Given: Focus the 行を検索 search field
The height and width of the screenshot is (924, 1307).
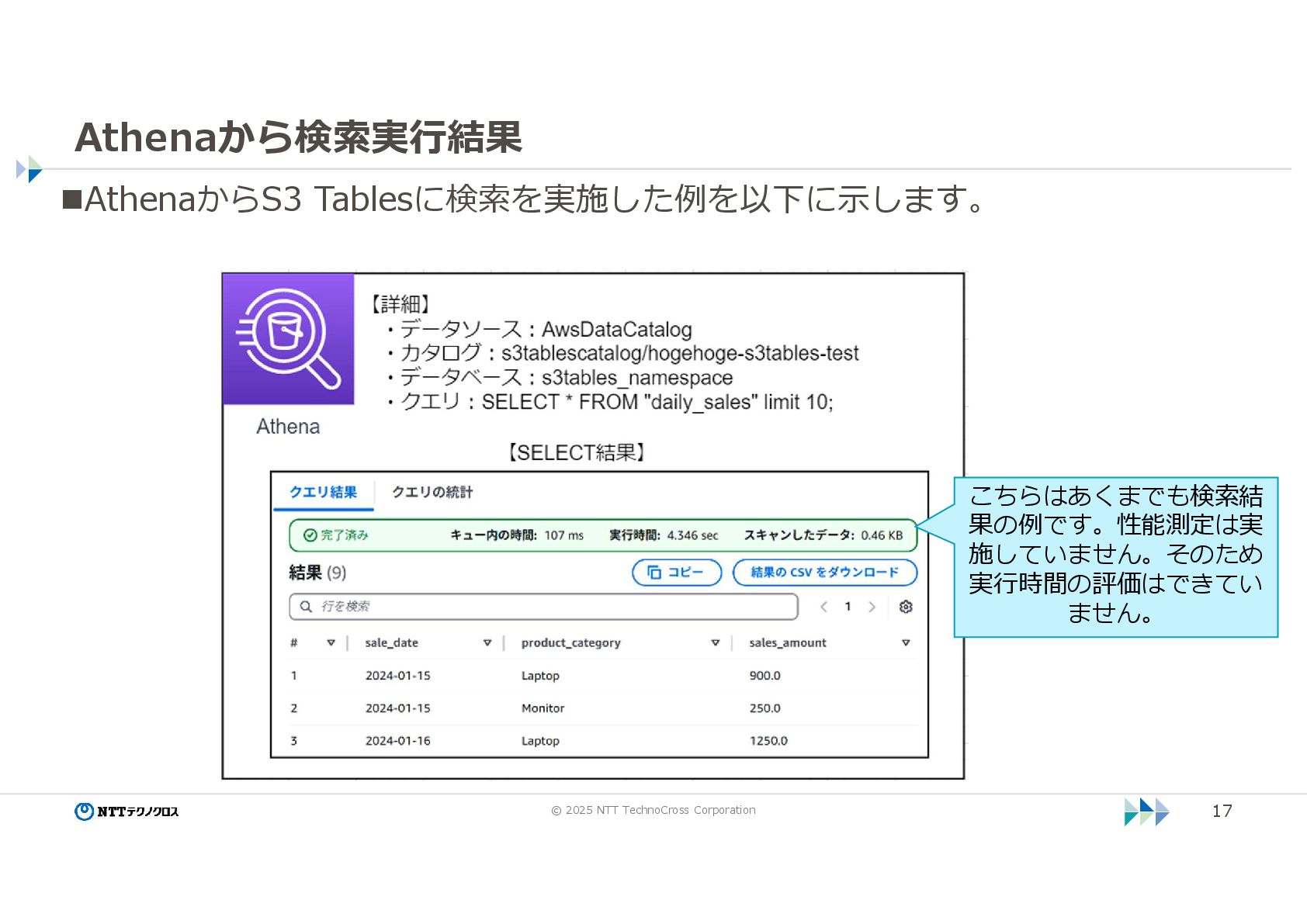Looking at the screenshot, I should pos(543,607).
